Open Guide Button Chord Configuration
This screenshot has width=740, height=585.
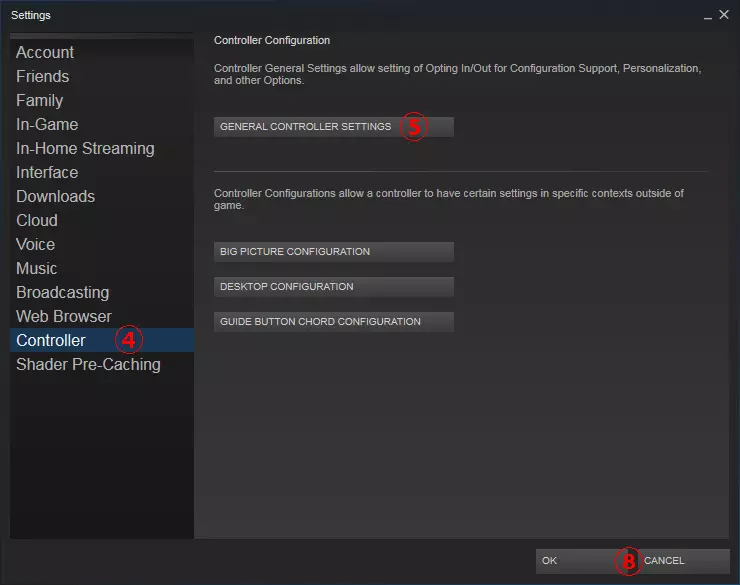click(334, 322)
